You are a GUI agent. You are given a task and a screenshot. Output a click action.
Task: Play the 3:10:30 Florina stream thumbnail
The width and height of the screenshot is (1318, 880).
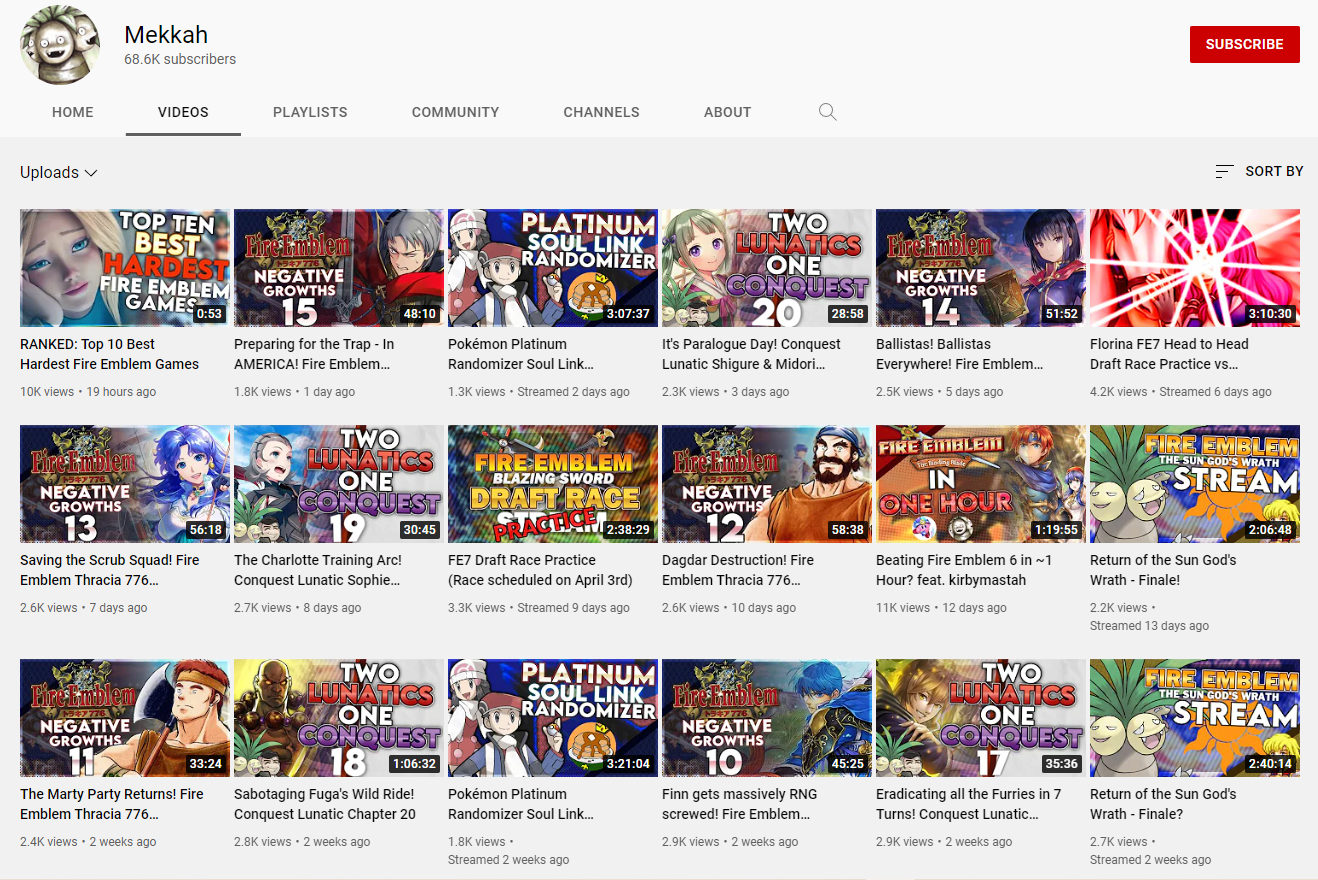tap(1195, 268)
